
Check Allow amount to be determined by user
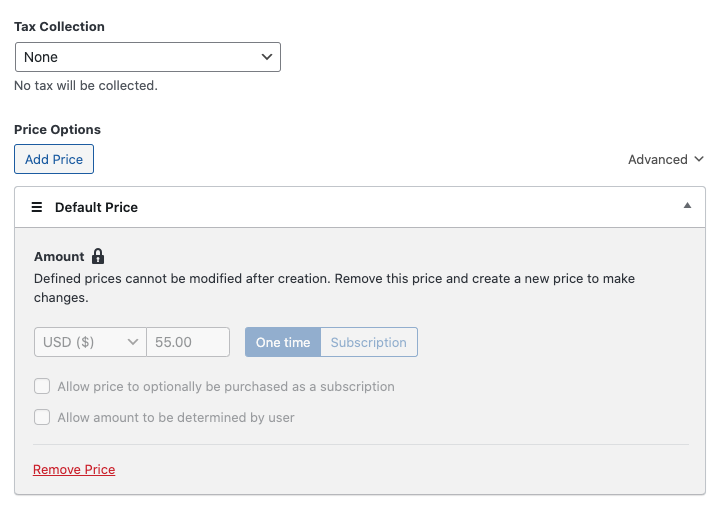click(x=42, y=417)
